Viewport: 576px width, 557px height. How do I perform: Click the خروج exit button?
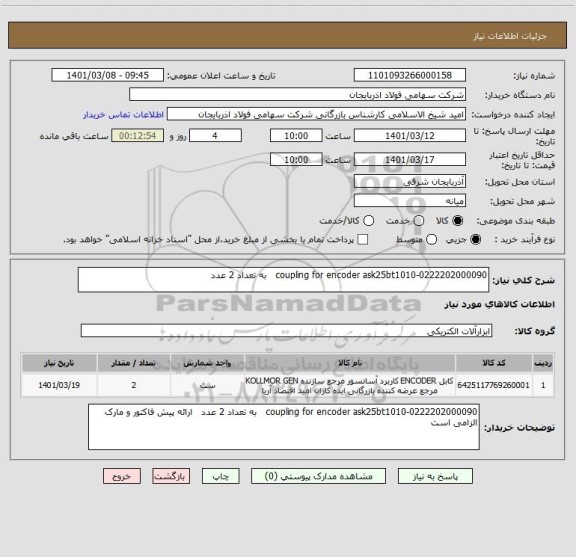click(x=122, y=476)
